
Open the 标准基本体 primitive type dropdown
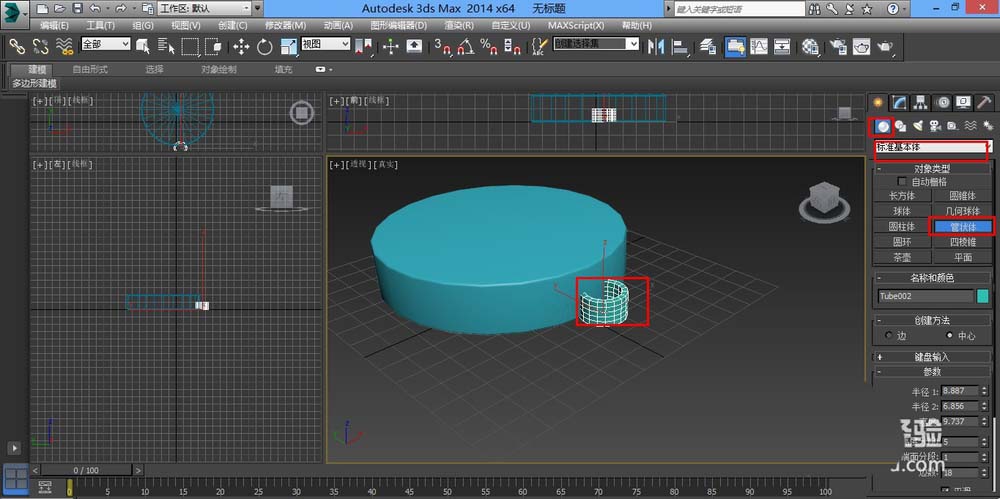(931, 148)
